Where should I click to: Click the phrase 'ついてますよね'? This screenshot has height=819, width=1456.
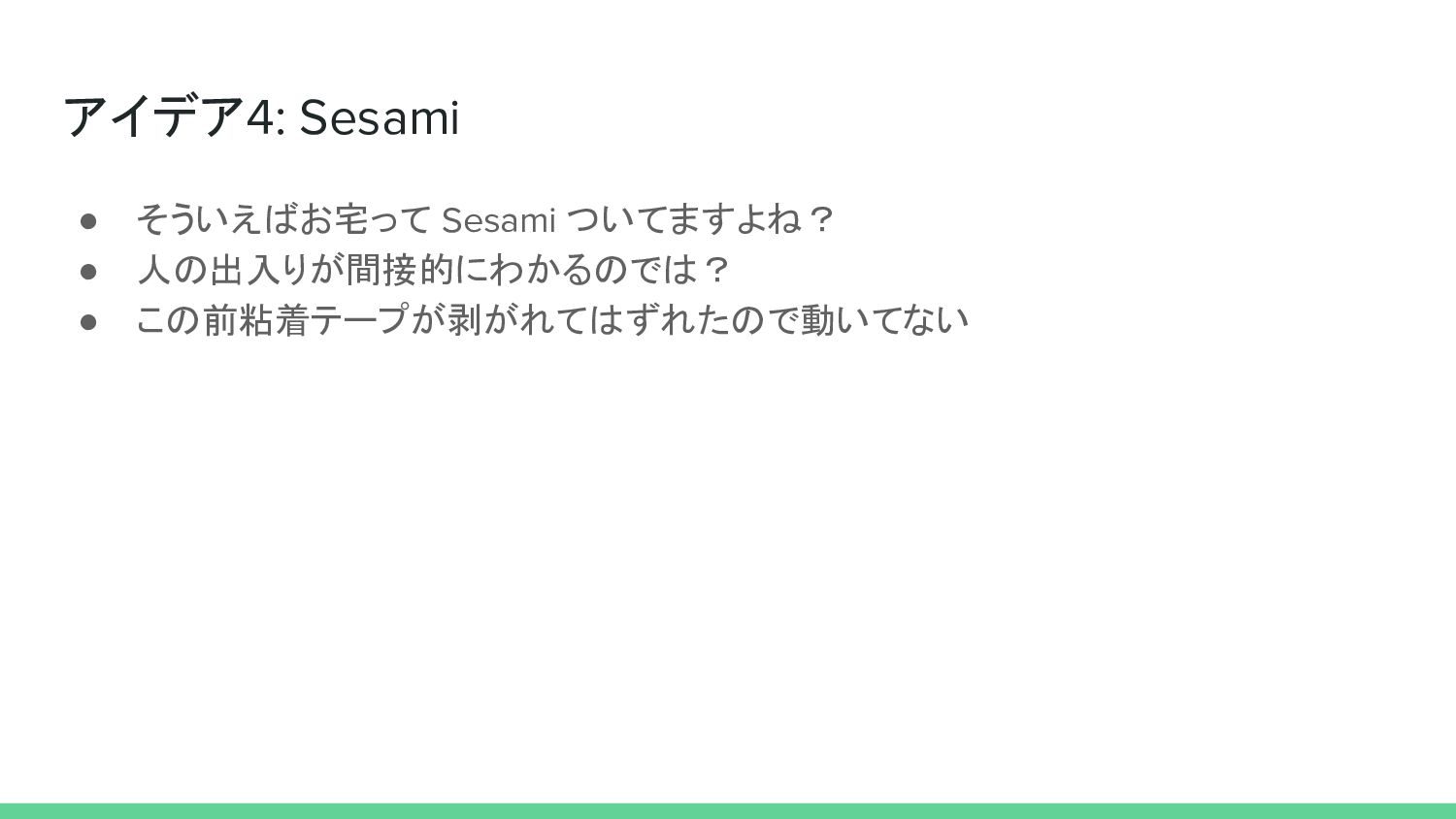[x=683, y=220]
